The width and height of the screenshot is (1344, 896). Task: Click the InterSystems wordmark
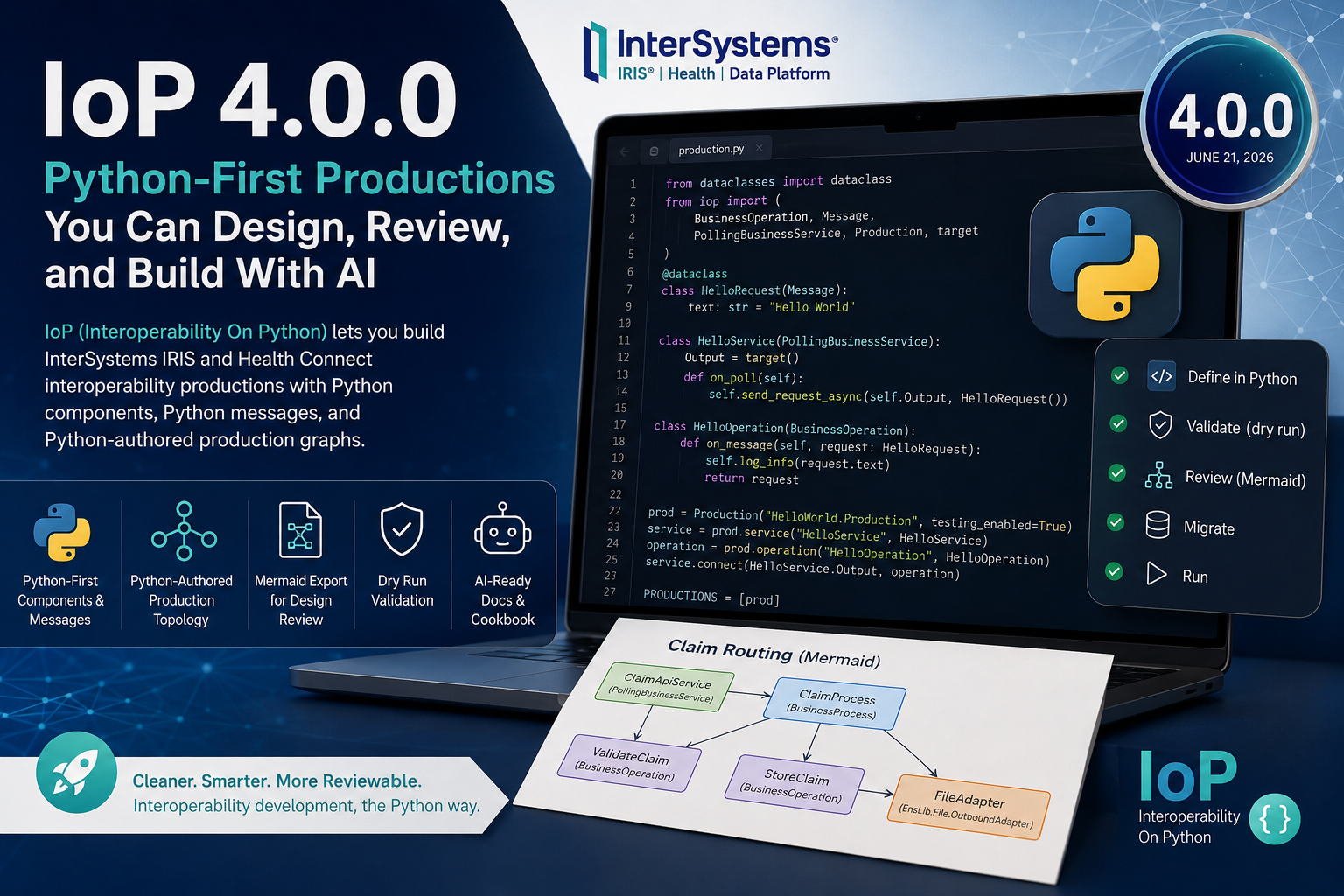(727, 44)
